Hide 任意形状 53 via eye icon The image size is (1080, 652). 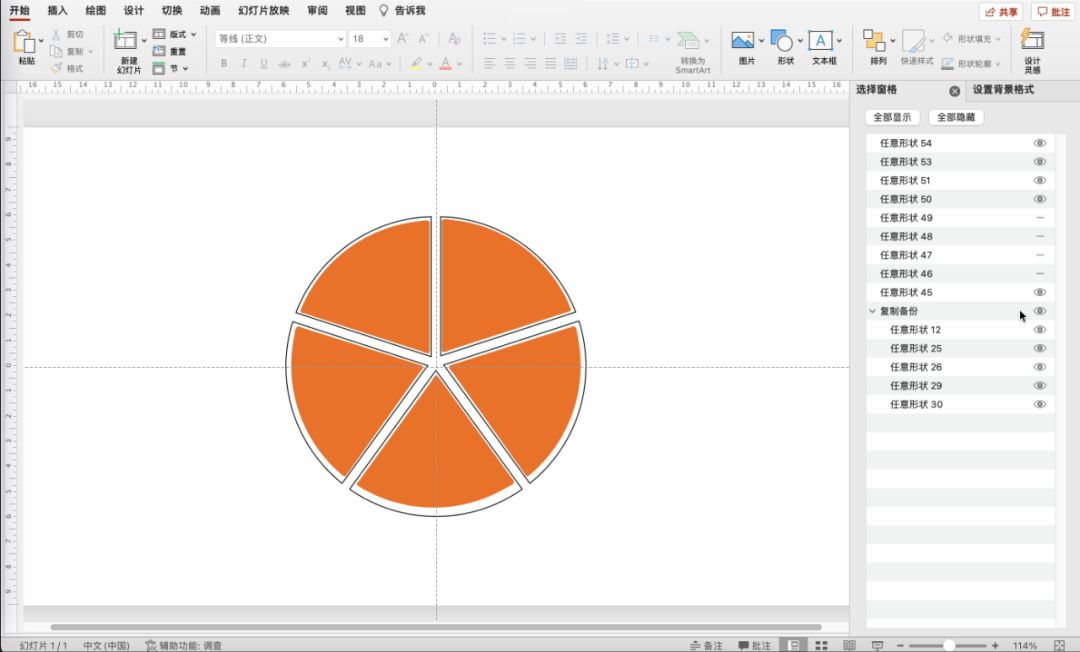[1039, 162]
